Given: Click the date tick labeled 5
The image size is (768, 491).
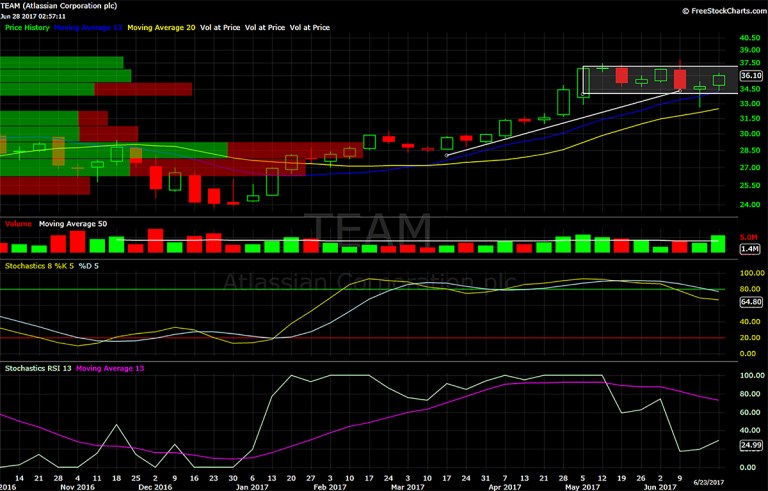Looking at the screenshot, I should 582,478.
